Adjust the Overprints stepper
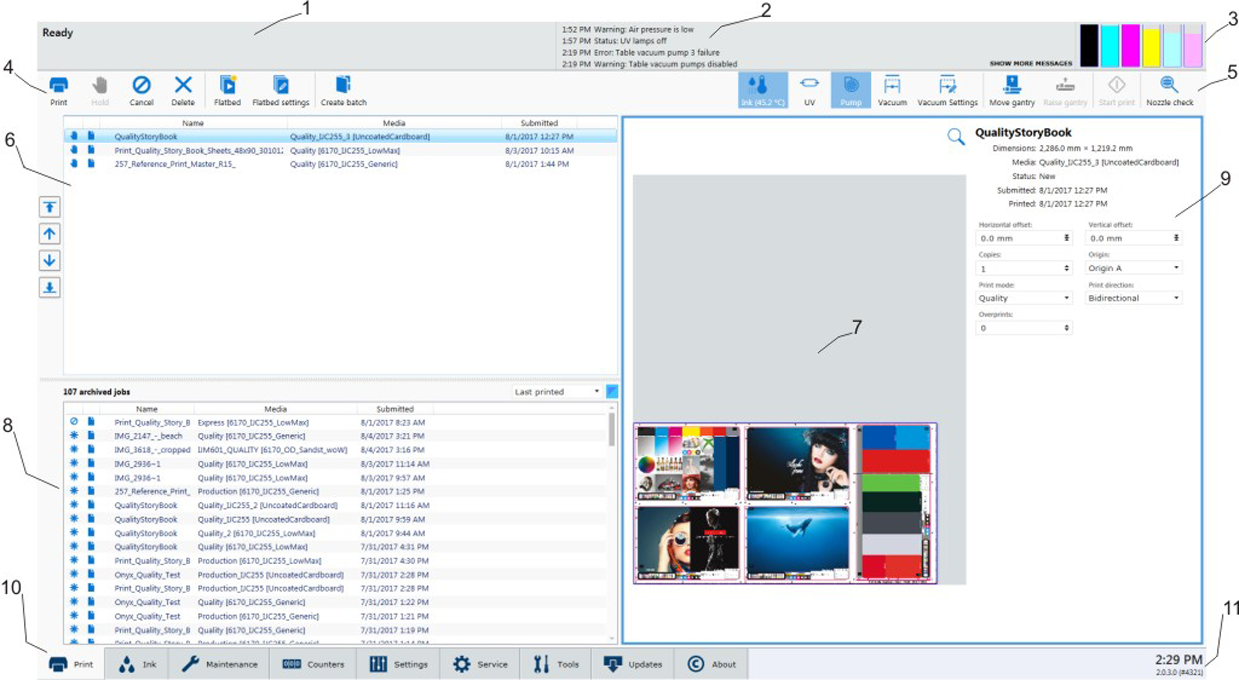Image resolution: width=1239 pixels, height=680 pixels. 1066,328
